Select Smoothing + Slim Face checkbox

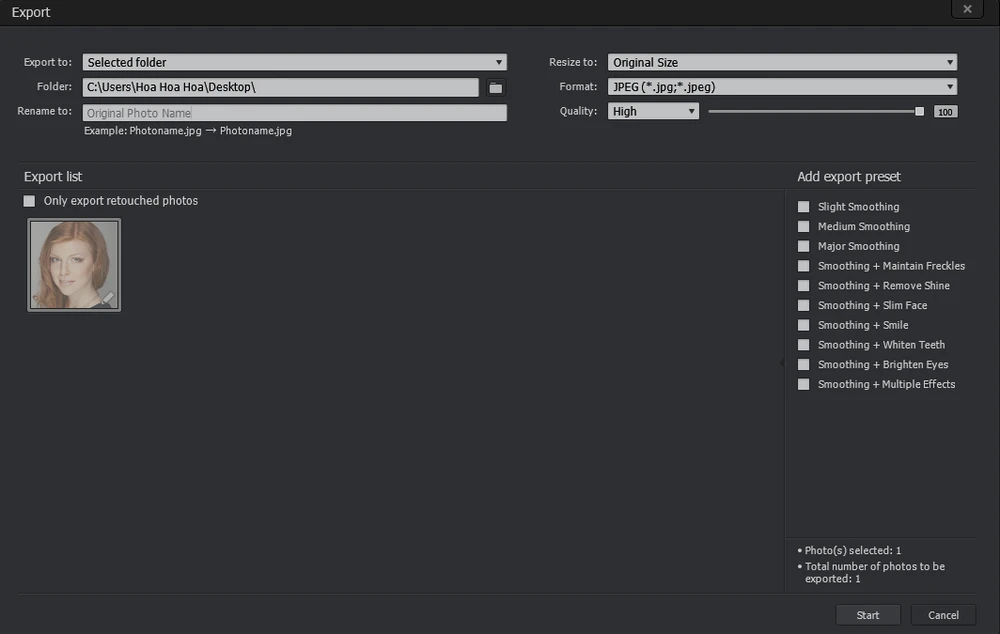[x=804, y=306]
